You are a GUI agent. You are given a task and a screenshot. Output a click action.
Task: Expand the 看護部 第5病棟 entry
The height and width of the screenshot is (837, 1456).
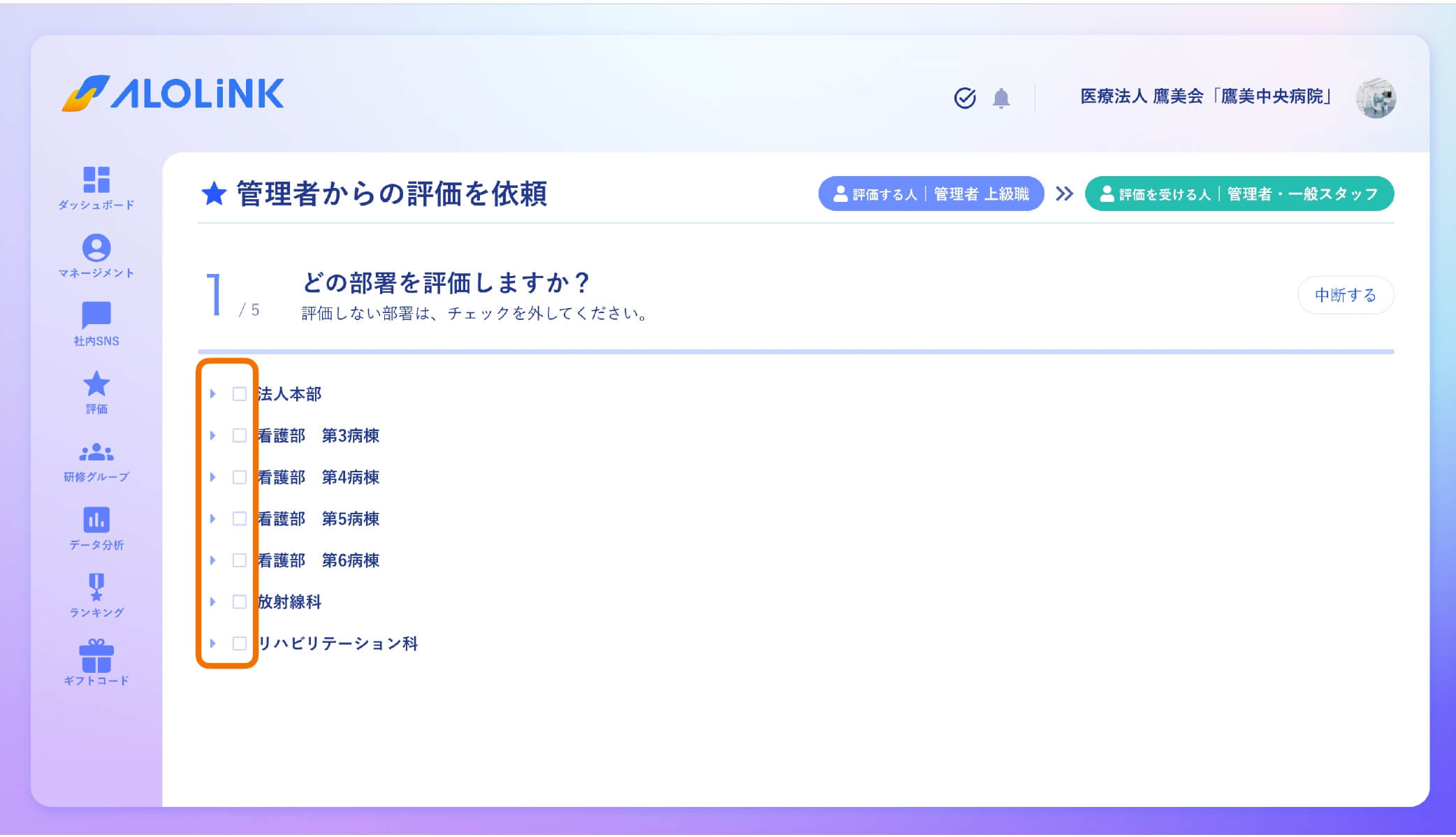point(213,518)
